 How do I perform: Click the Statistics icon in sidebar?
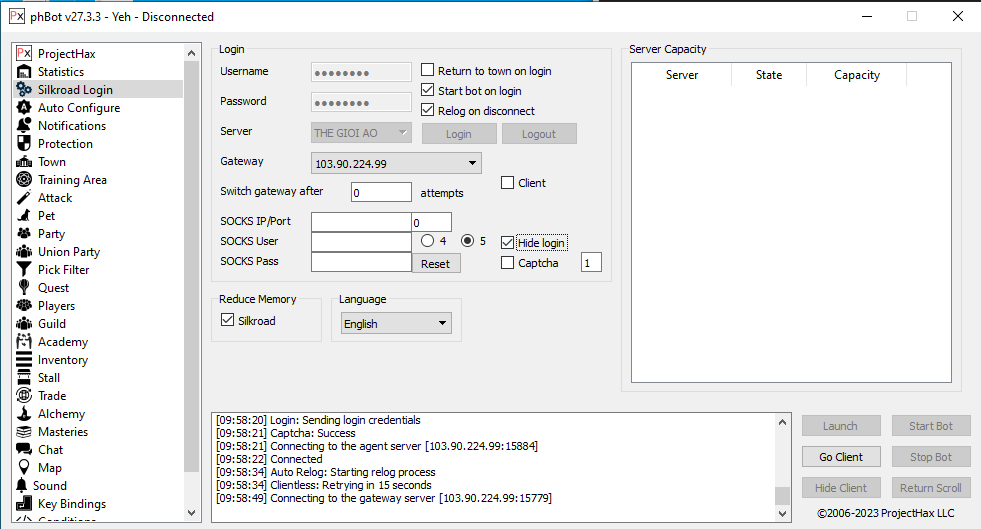(24, 72)
